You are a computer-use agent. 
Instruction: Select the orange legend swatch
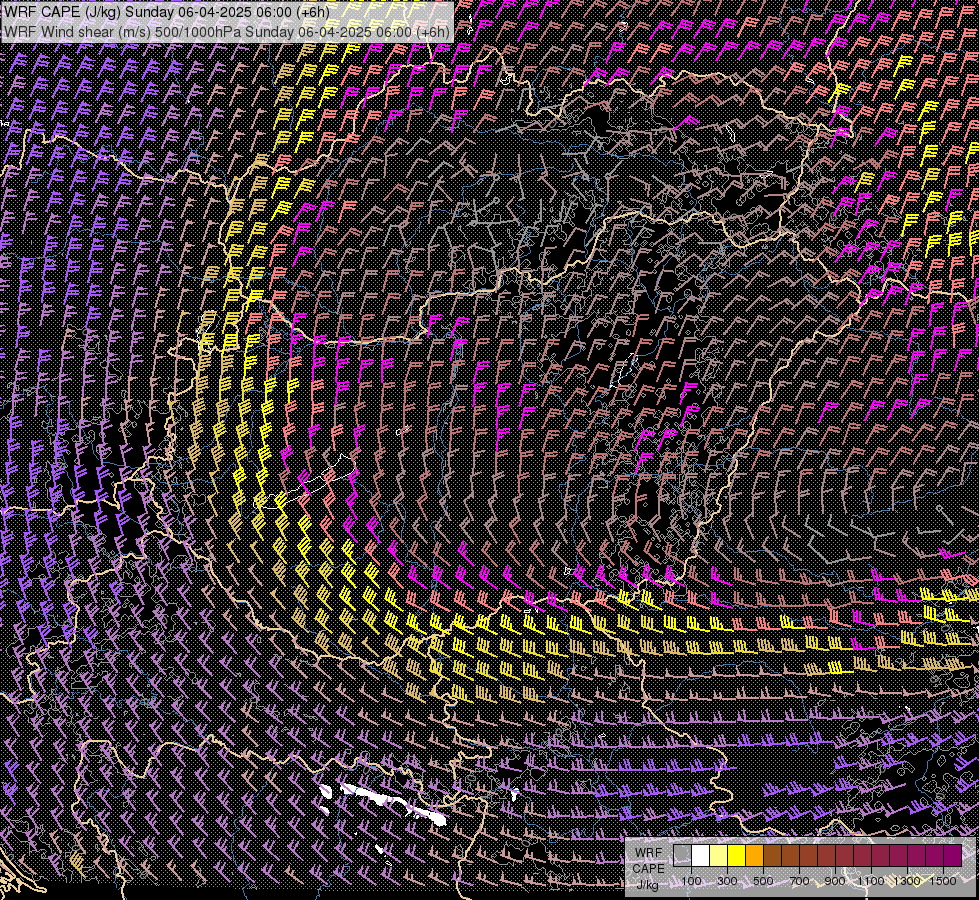click(754, 855)
